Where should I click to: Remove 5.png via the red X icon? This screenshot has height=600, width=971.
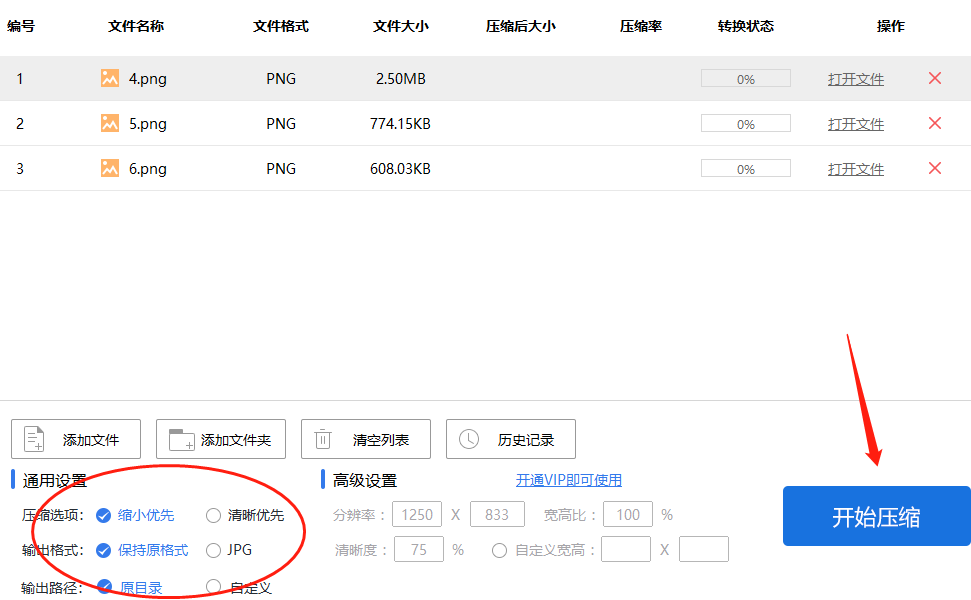(x=934, y=123)
